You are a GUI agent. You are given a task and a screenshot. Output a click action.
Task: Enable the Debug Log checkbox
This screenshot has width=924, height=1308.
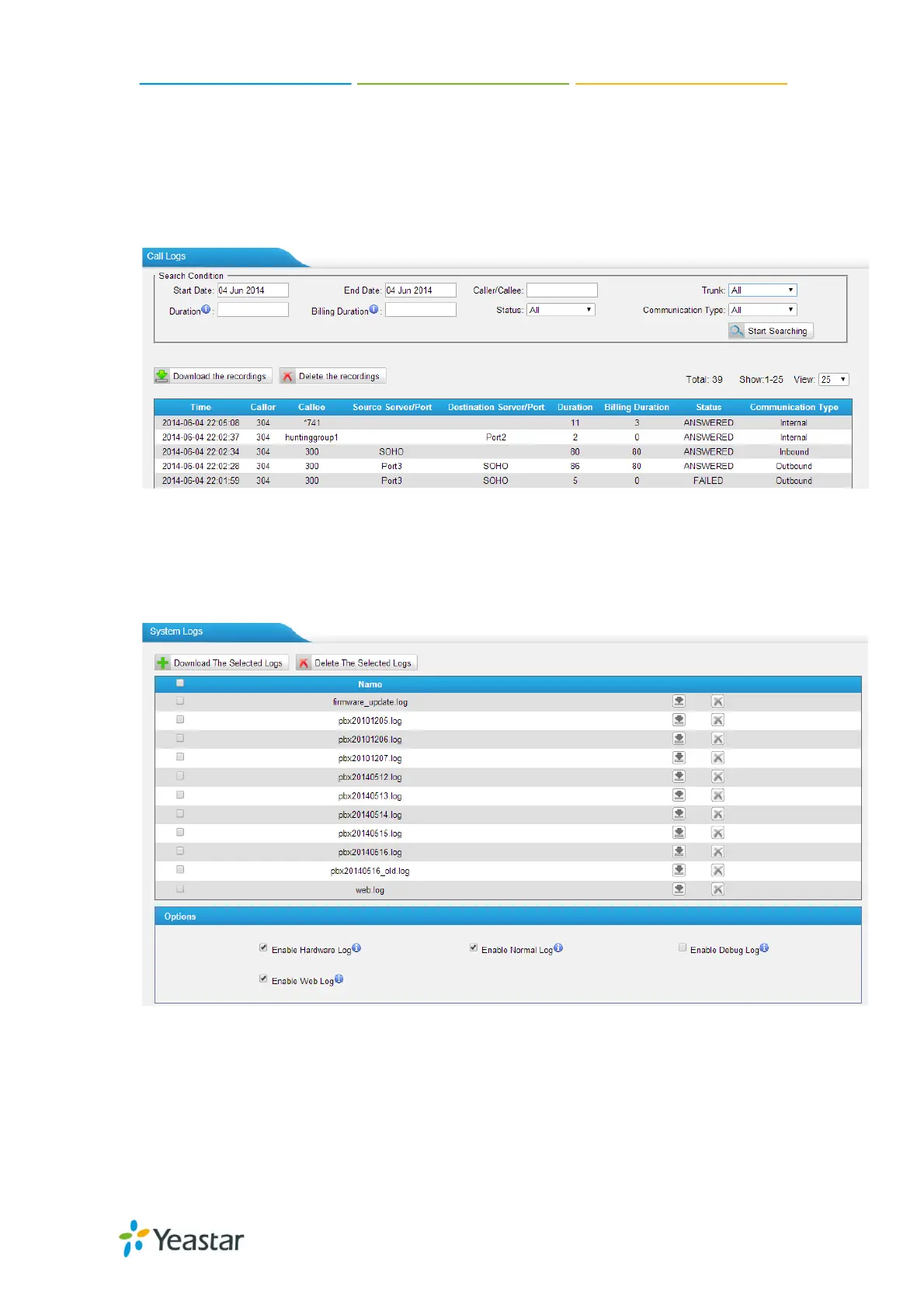pos(683,948)
